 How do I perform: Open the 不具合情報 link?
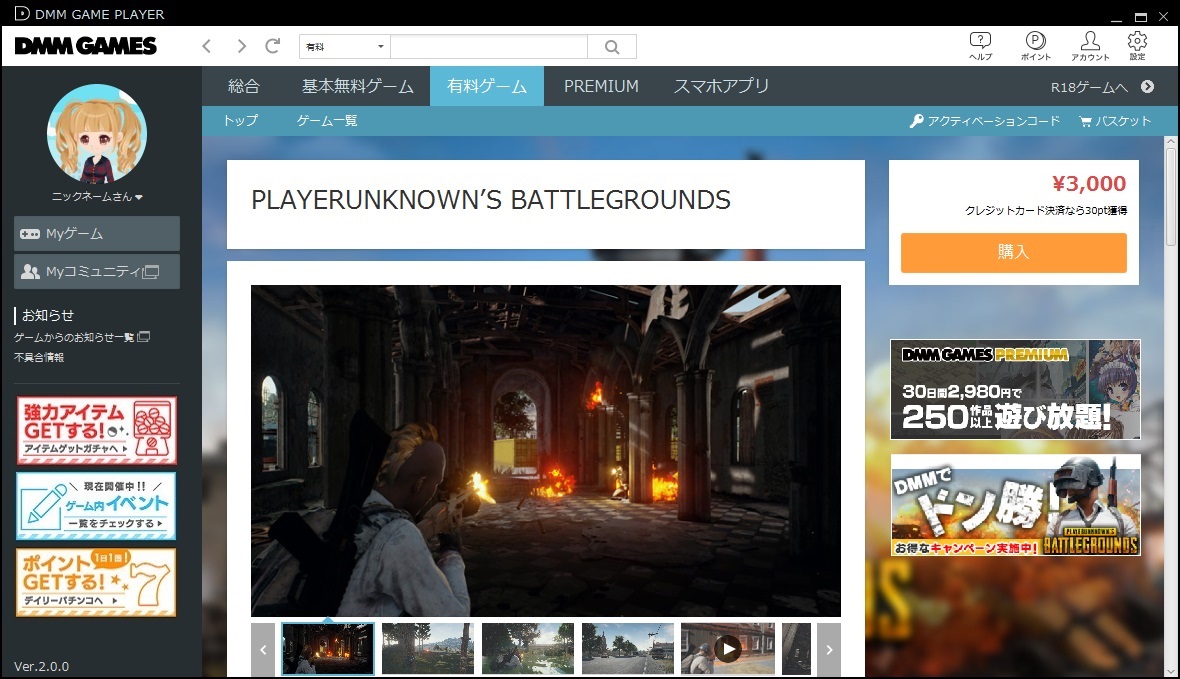[x=39, y=357]
